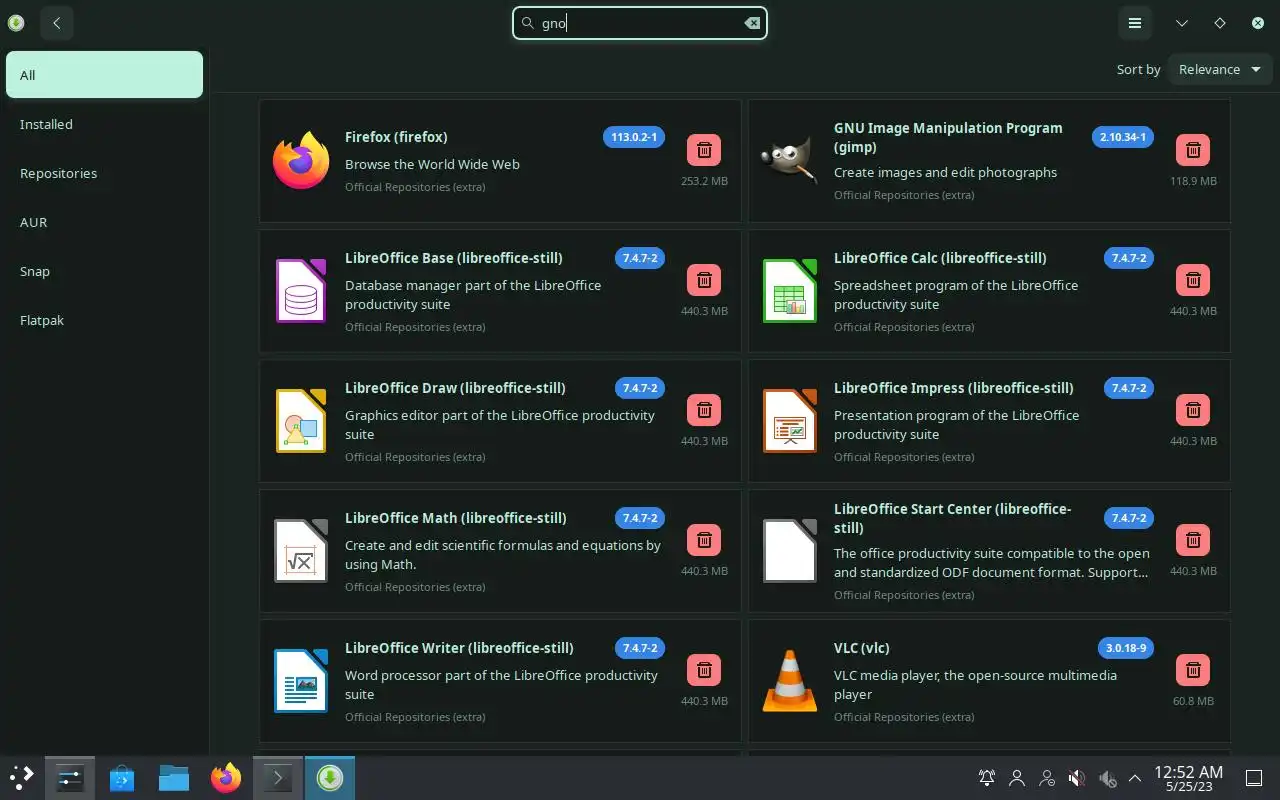Click the LibreOffice Math formula icon

click(301, 551)
